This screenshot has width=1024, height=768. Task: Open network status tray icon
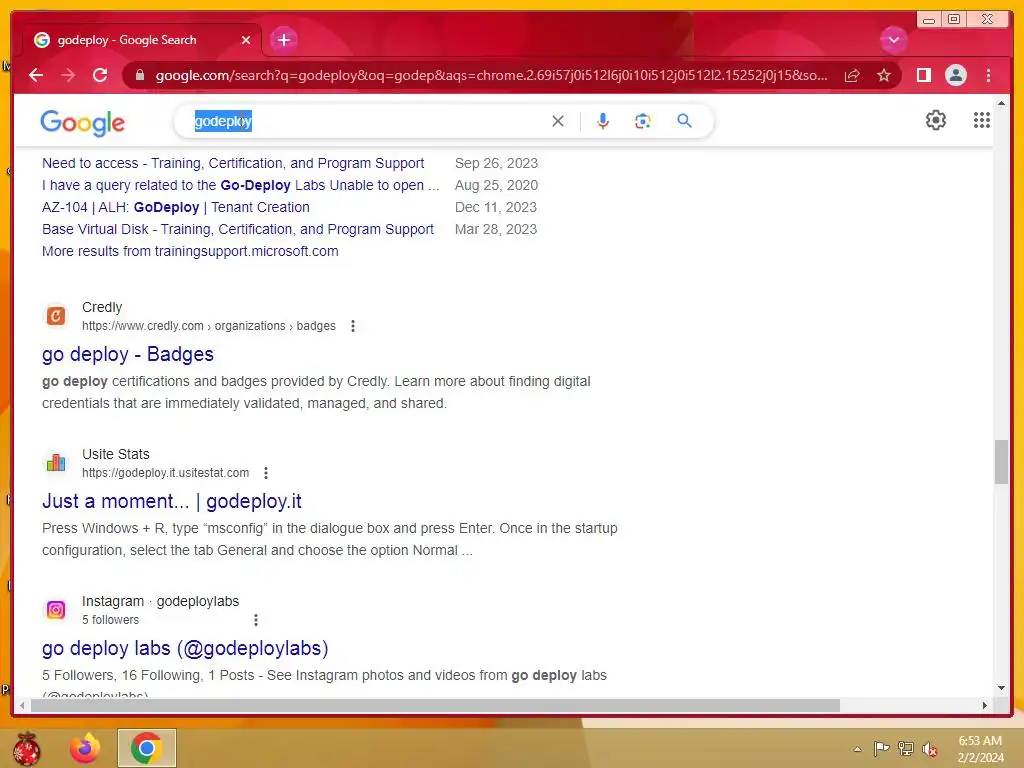[x=906, y=748]
